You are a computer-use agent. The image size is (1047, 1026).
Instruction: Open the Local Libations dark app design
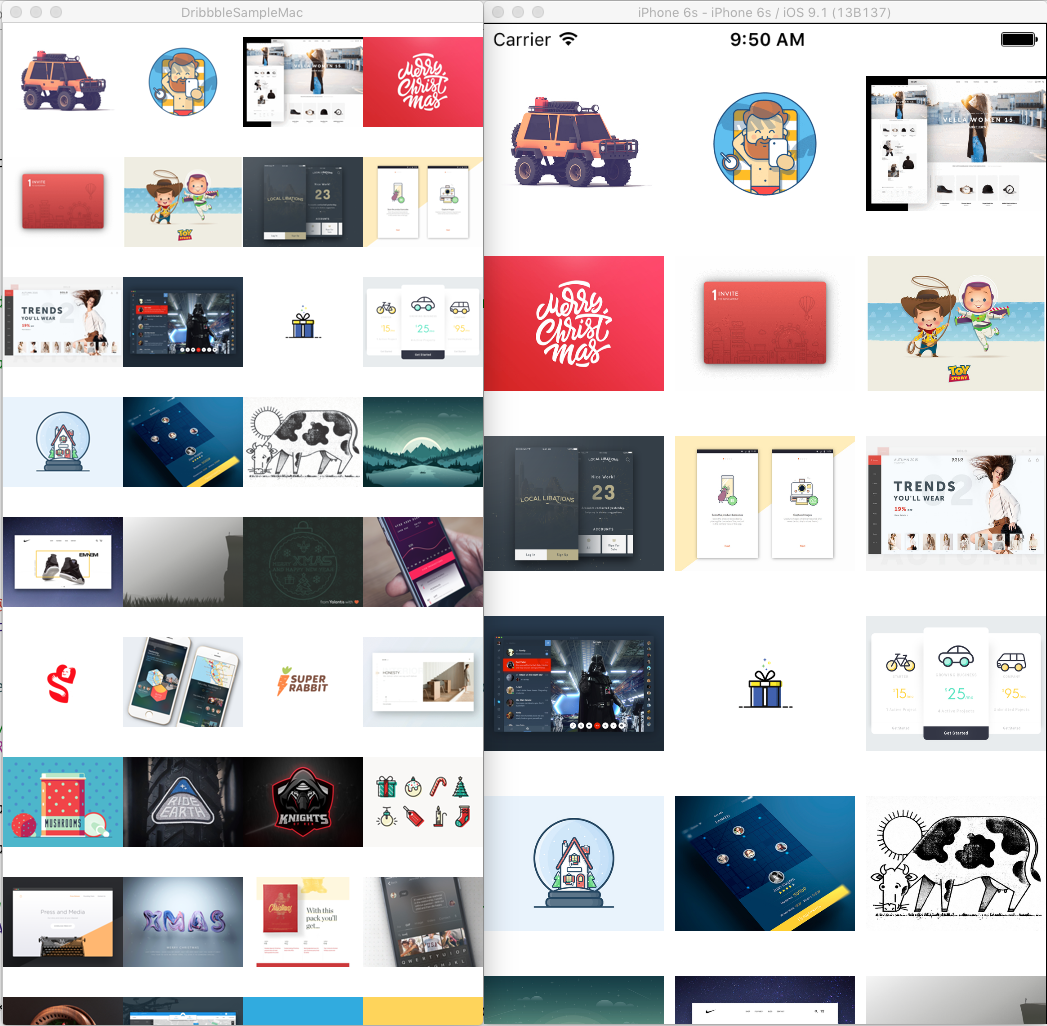(x=573, y=503)
